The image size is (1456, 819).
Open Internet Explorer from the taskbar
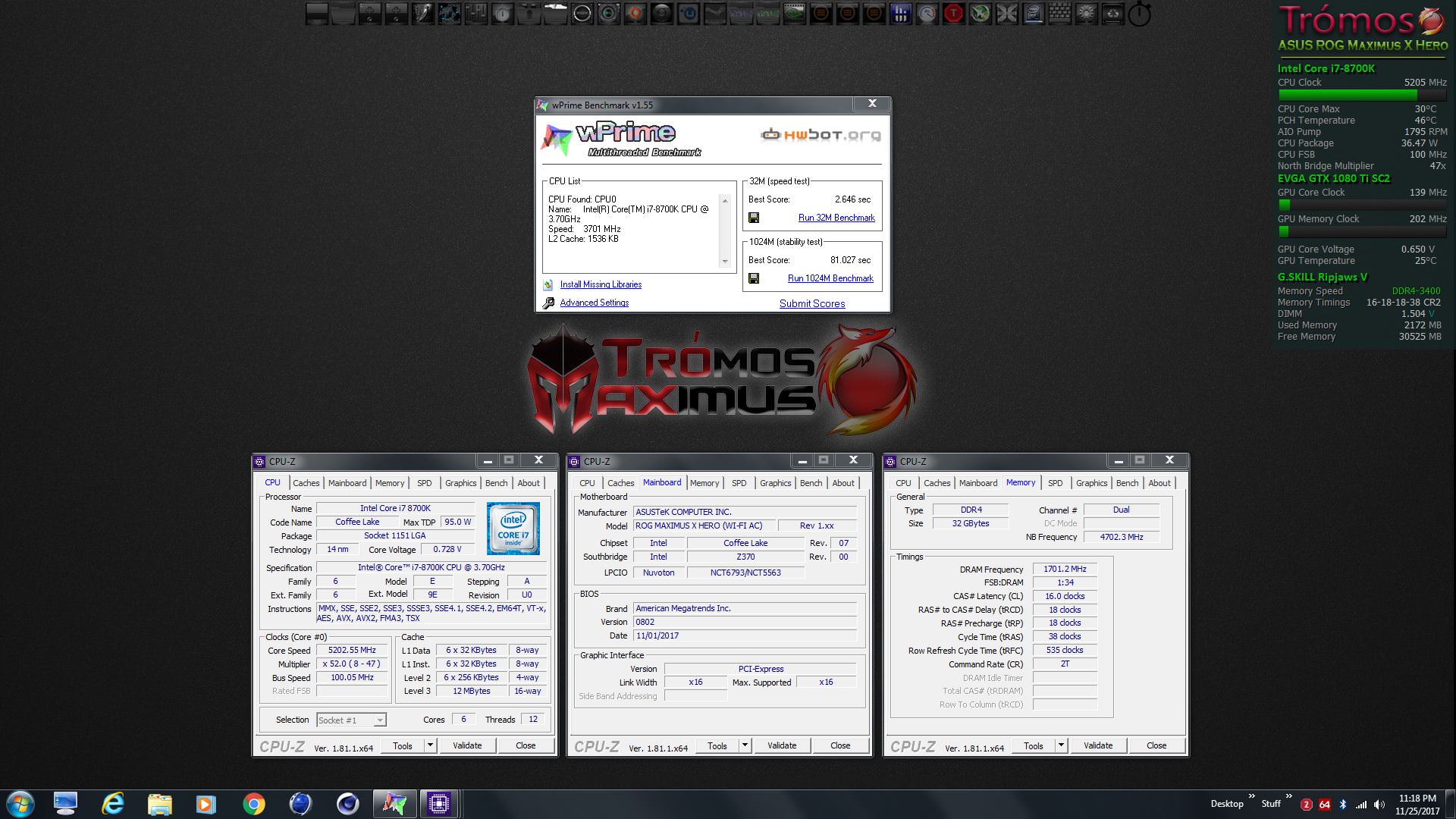tap(113, 804)
